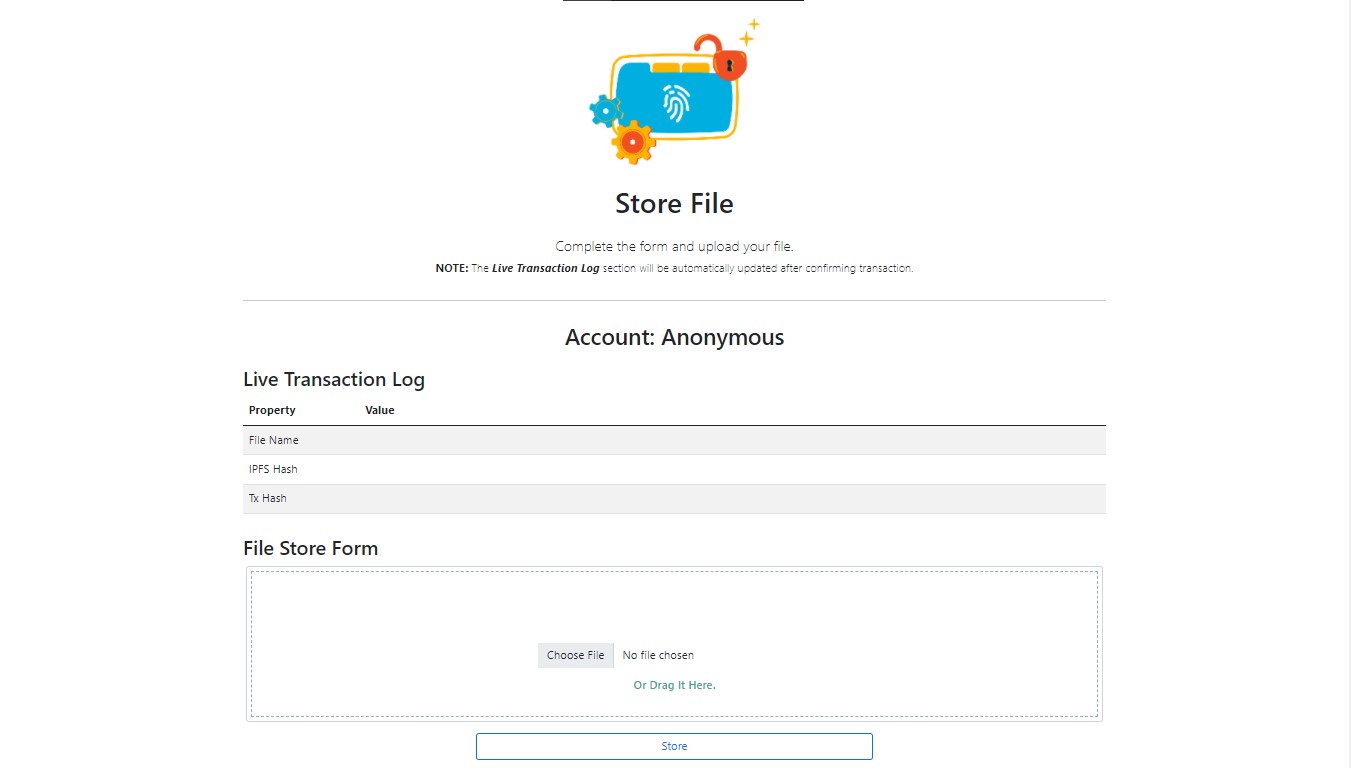Select the IPFS Hash row
The width and height of the screenshot is (1351, 768).
pyautogui.click(x=674, y=469)
